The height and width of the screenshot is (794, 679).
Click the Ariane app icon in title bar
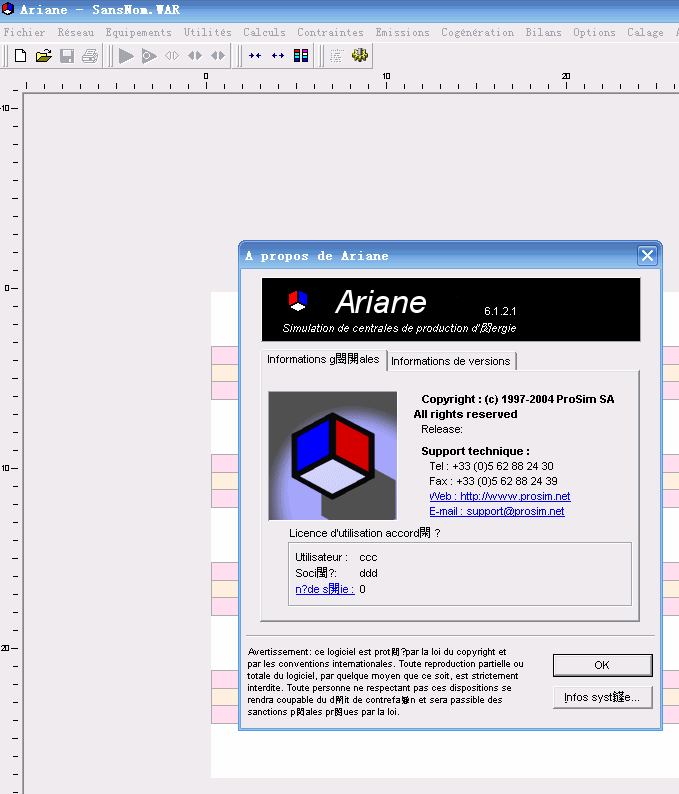8,9
